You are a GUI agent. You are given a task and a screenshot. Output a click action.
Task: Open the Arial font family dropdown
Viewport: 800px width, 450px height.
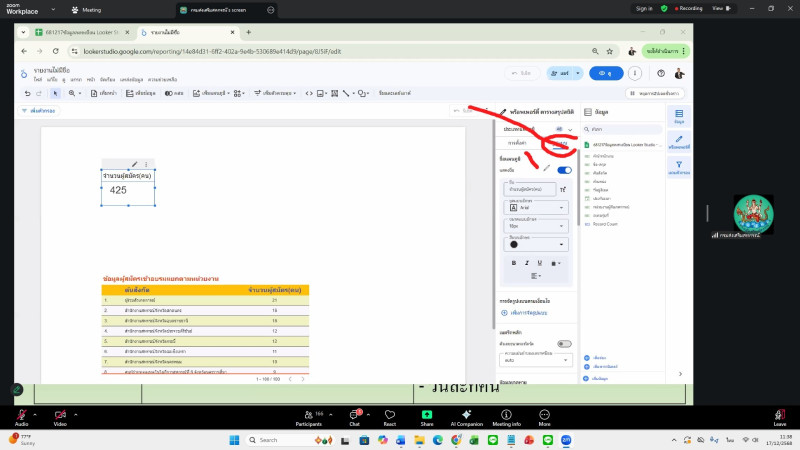point(535,207)
